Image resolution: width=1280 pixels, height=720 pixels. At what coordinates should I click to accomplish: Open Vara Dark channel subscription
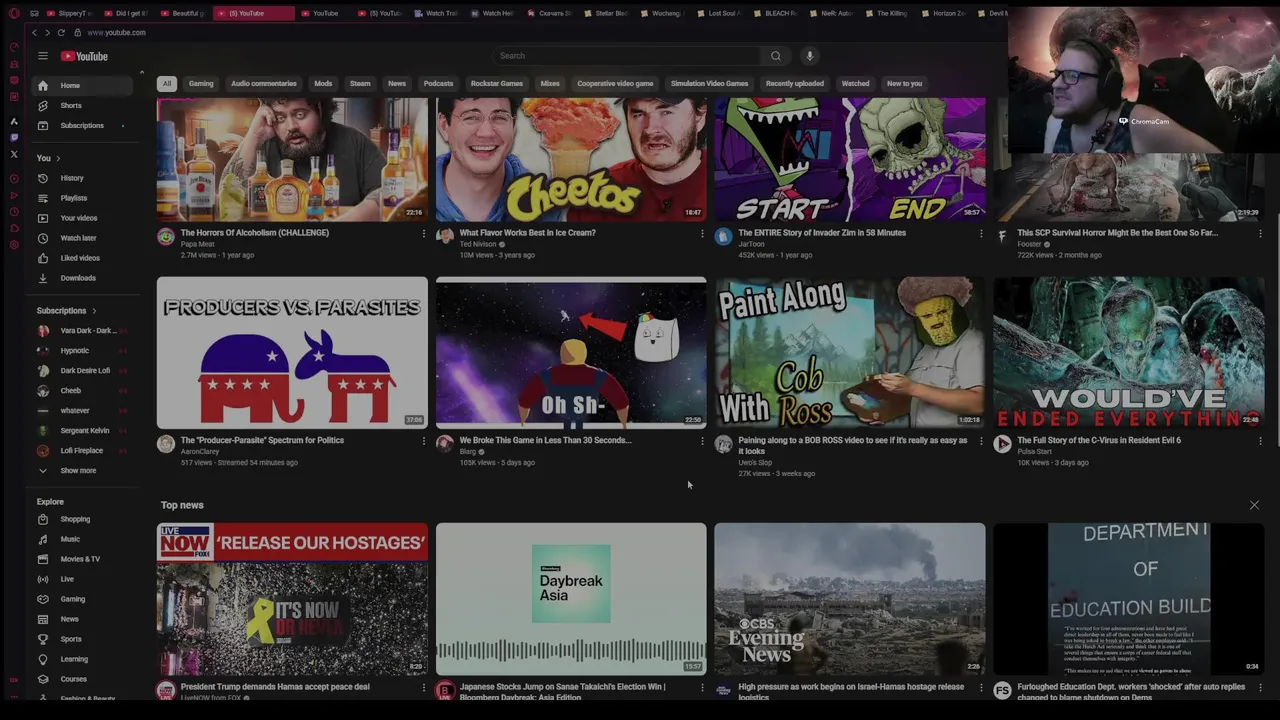(x=80, y=331)
